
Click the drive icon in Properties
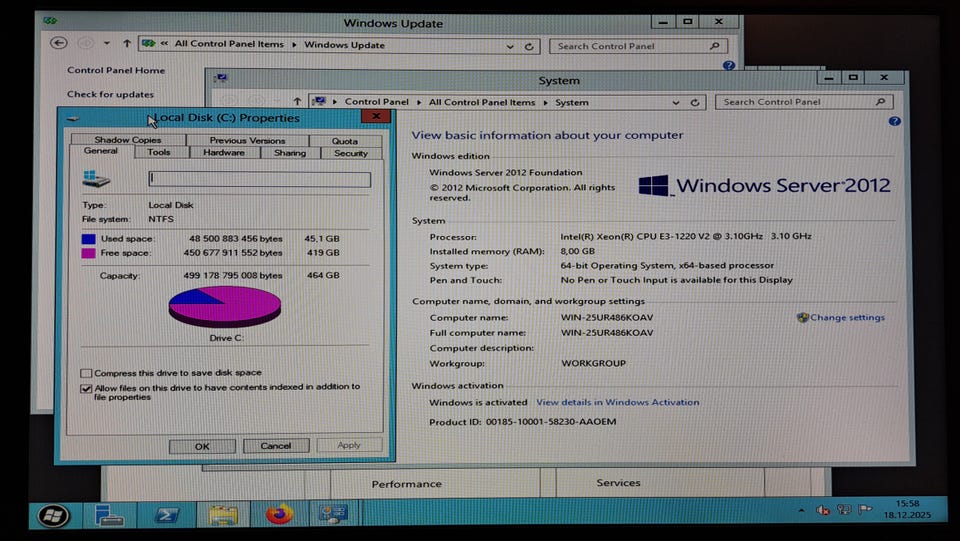(x=96, y=178)
